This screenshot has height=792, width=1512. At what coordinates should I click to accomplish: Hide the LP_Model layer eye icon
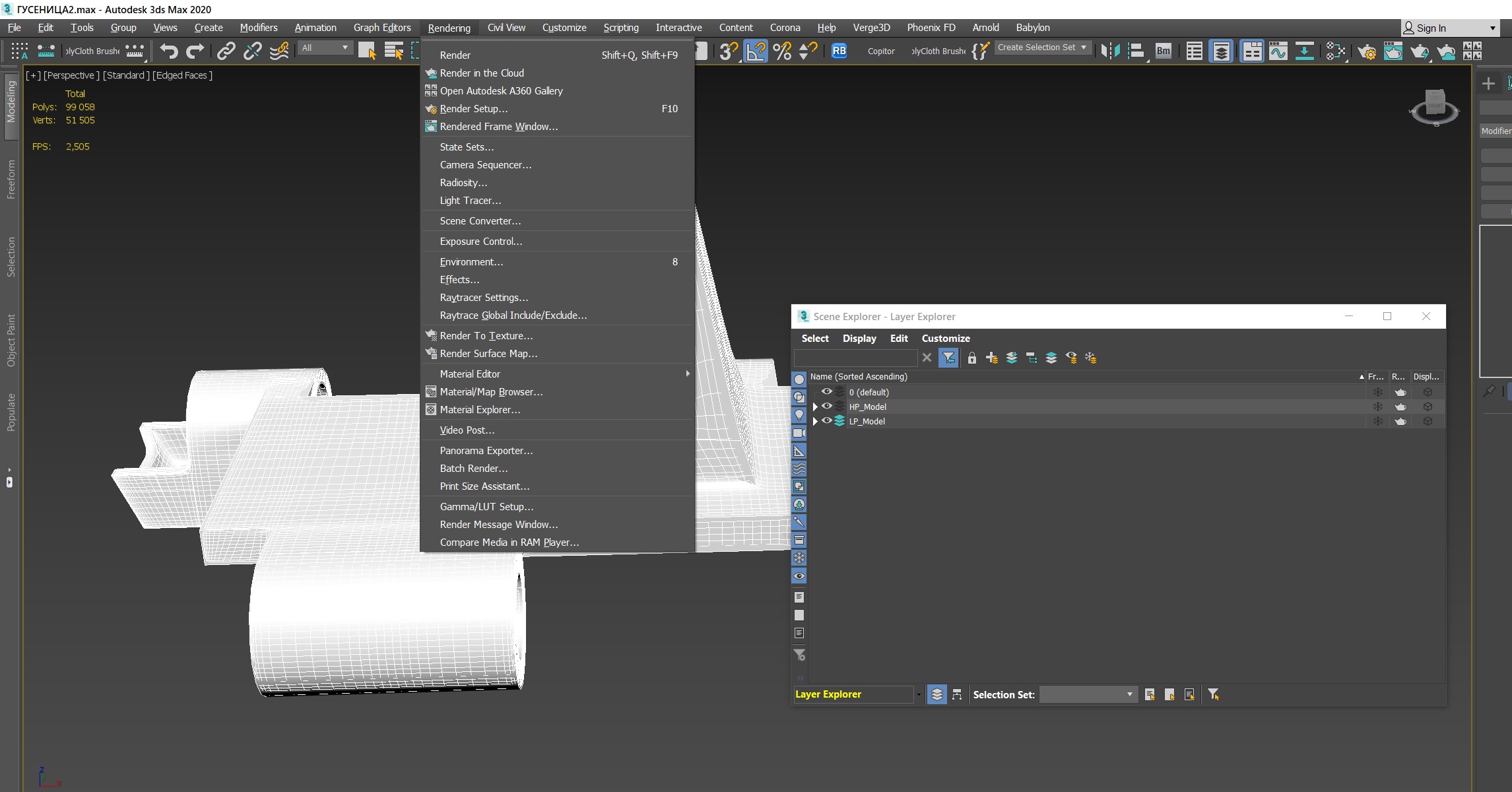tap(826, 420)
